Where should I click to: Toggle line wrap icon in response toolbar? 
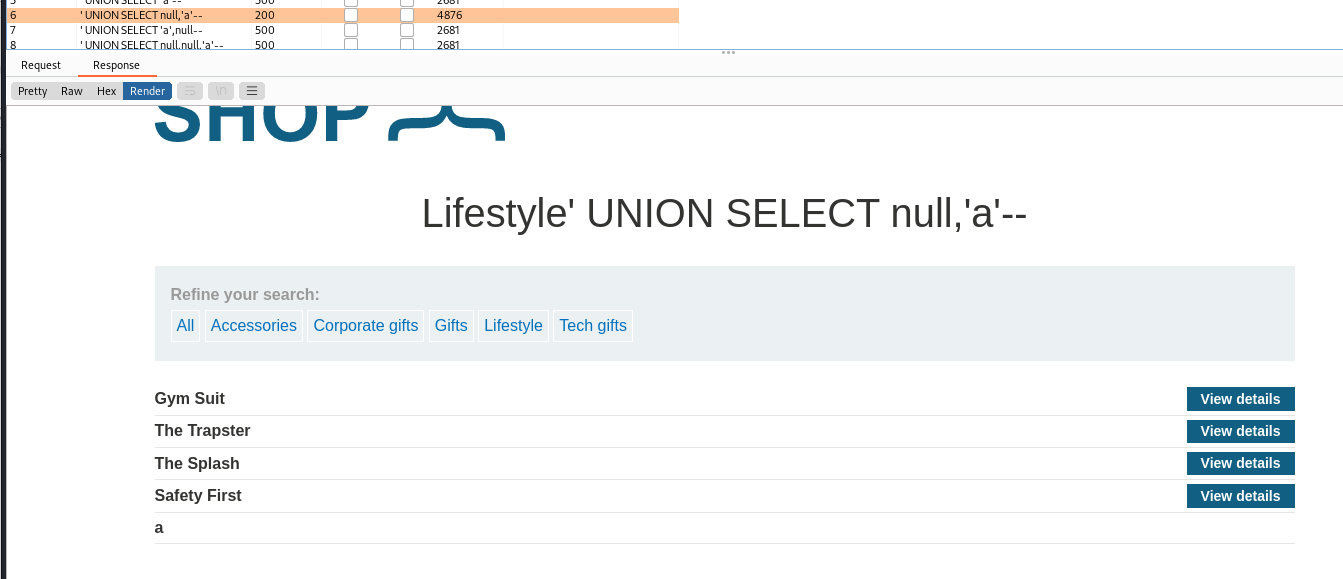coord(189,91)
